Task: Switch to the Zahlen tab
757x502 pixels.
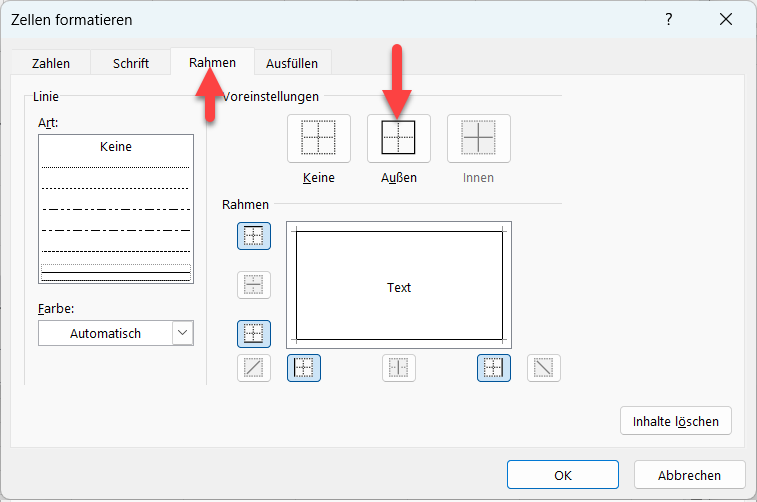Action: coord(51,63)
